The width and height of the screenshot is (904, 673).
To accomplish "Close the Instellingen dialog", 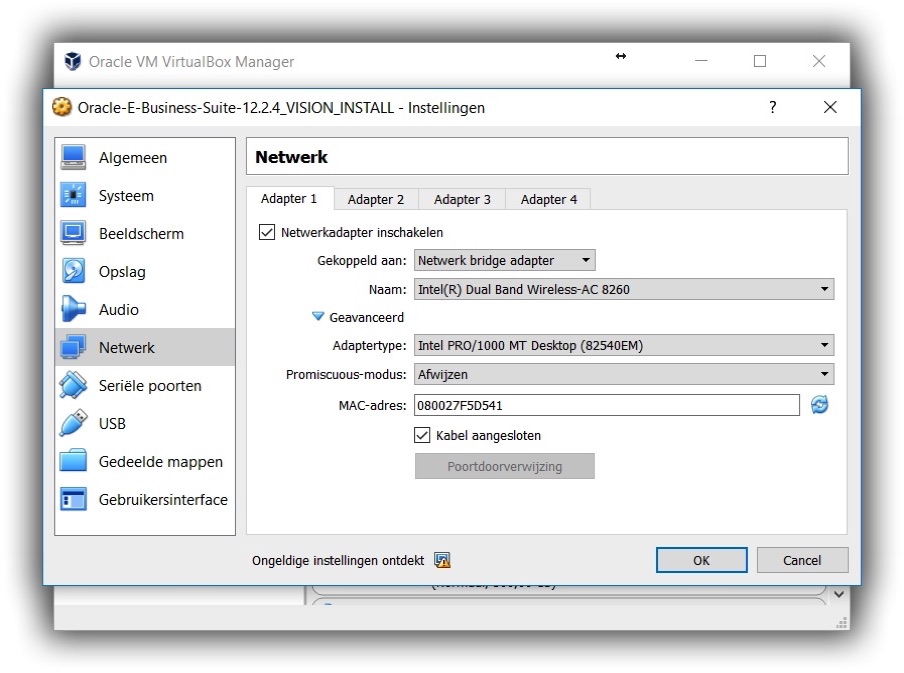I will pos(830,107).
